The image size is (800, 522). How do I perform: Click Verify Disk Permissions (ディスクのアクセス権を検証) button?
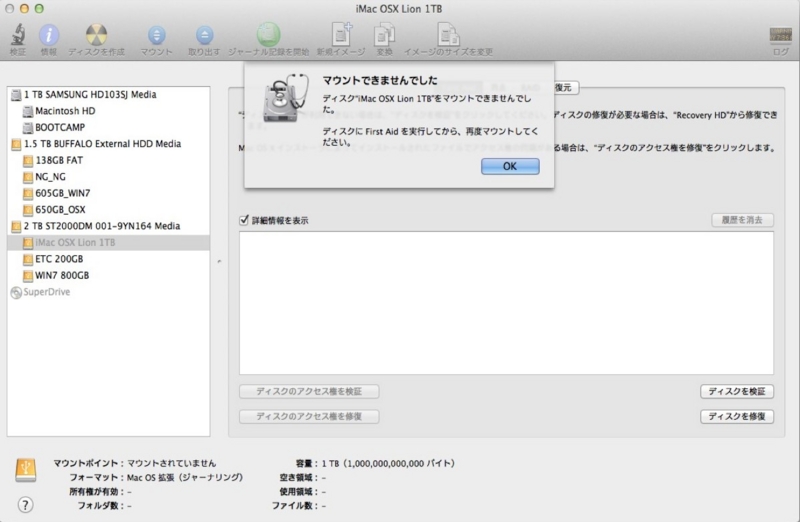pos(309,391)
